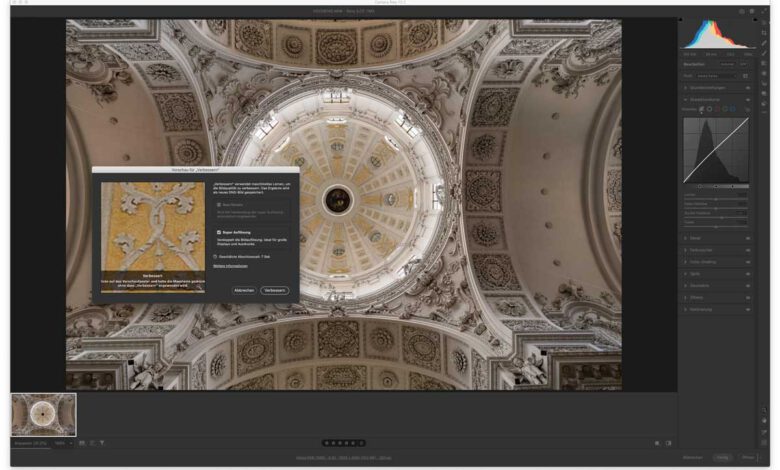Image resolution: width=780 pixels, height=470 pixels.
Task: Toggle visibility of Geometrie panel
Action: coord(748,286)
